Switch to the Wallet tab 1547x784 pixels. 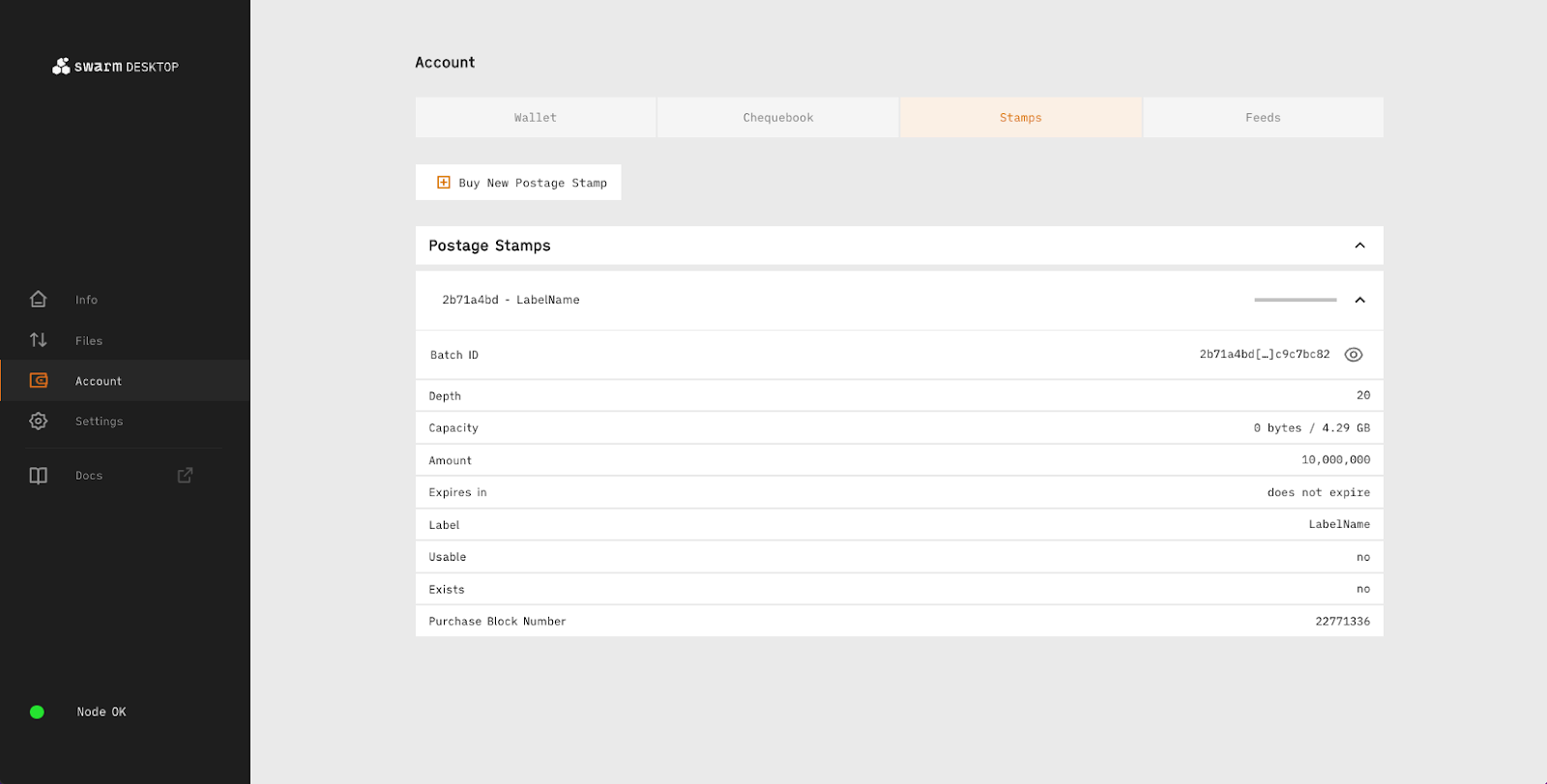click(x=536, y=117)
